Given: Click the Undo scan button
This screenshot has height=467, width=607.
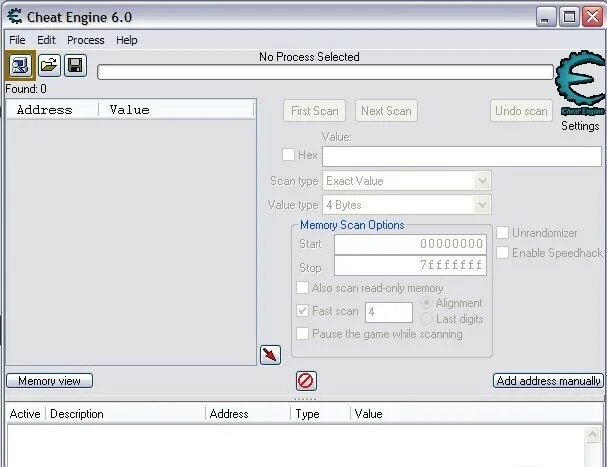Looking at the screenshot, I should click(521, 111).
